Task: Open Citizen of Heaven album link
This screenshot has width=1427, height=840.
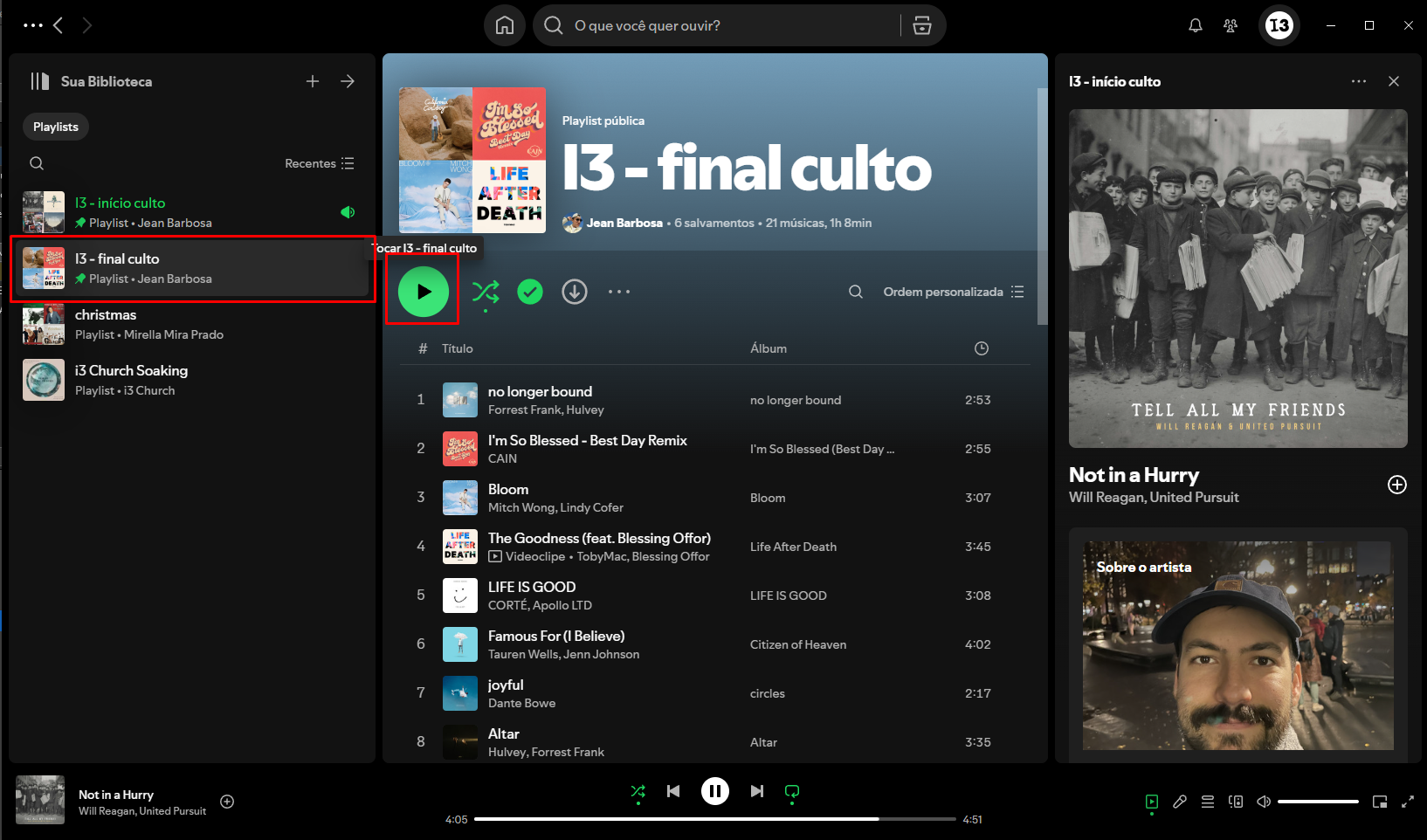Action: [x=798, y=644]
